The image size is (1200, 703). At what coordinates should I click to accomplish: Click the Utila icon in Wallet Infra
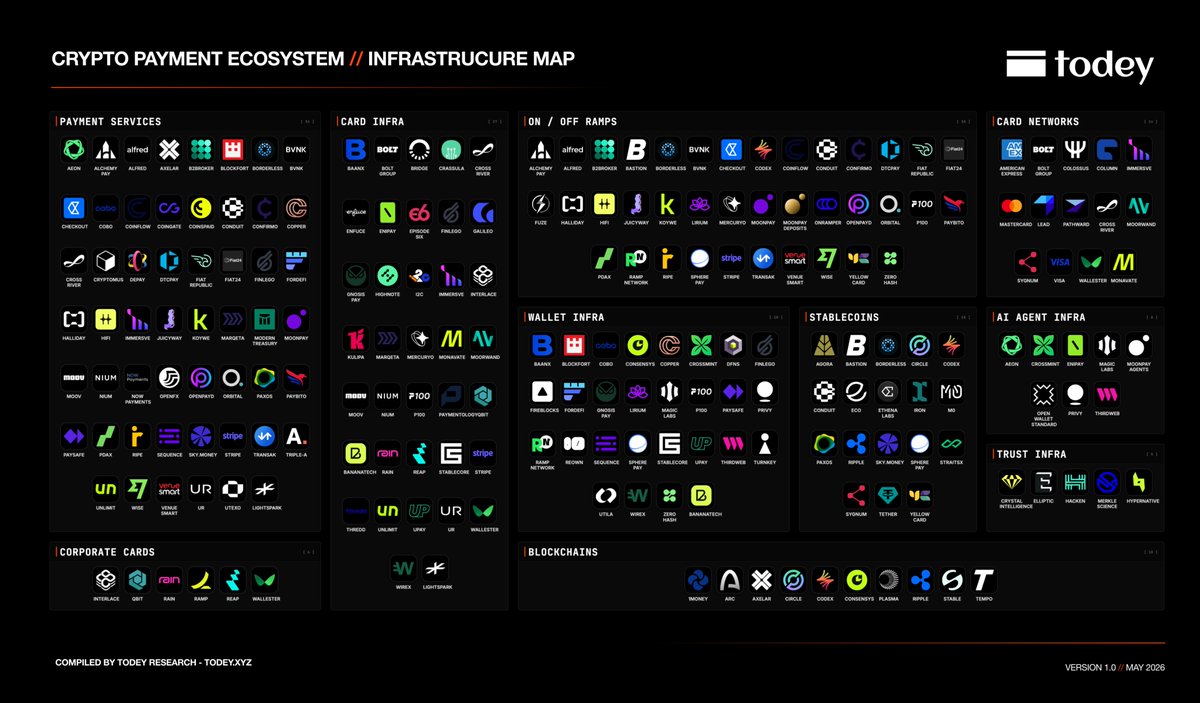(x=605, y=495)
